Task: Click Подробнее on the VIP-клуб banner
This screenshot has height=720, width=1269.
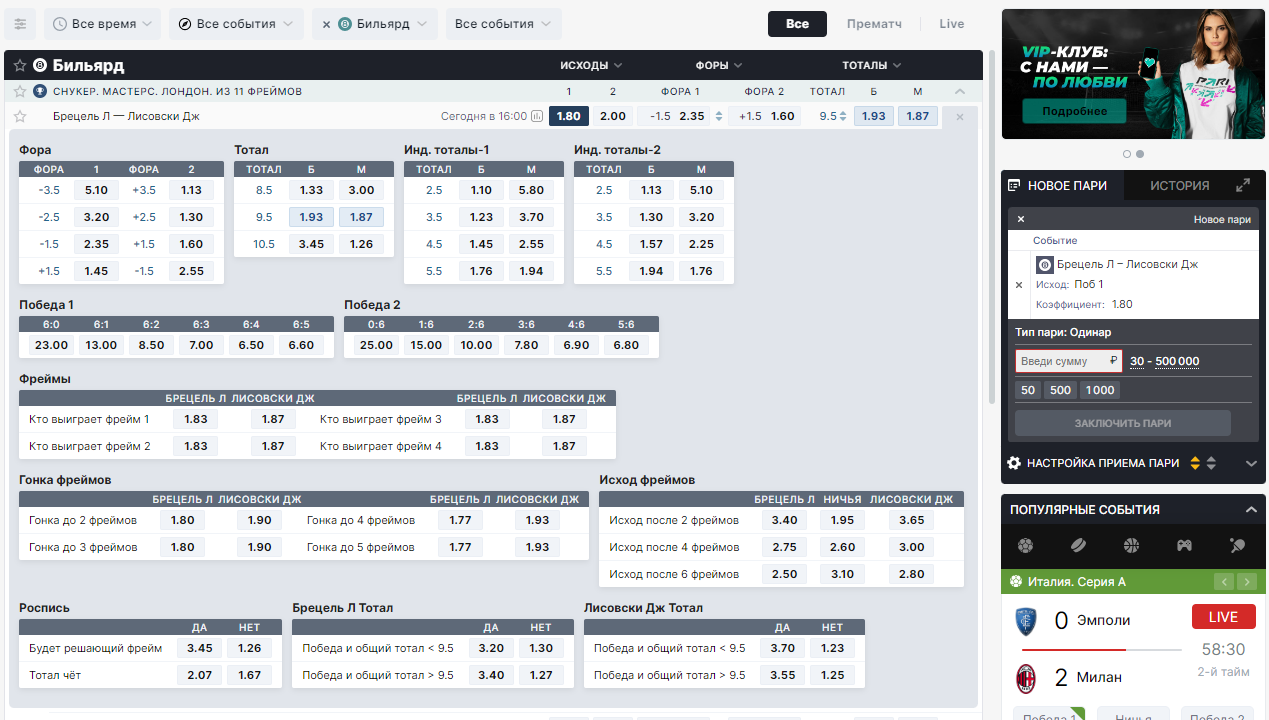Action: pos(1074,111)
